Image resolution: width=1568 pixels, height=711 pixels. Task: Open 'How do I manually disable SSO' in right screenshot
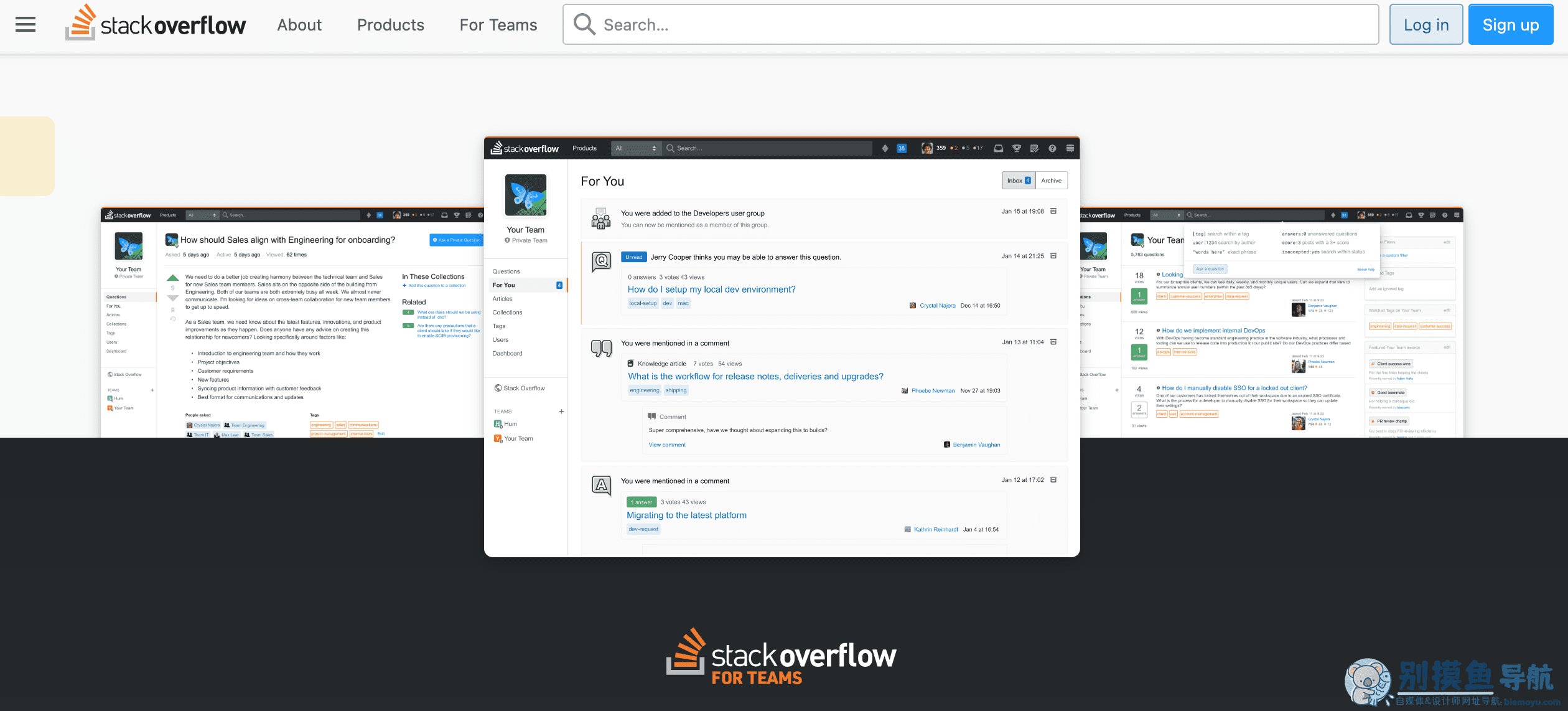[x=1234, y=388]
